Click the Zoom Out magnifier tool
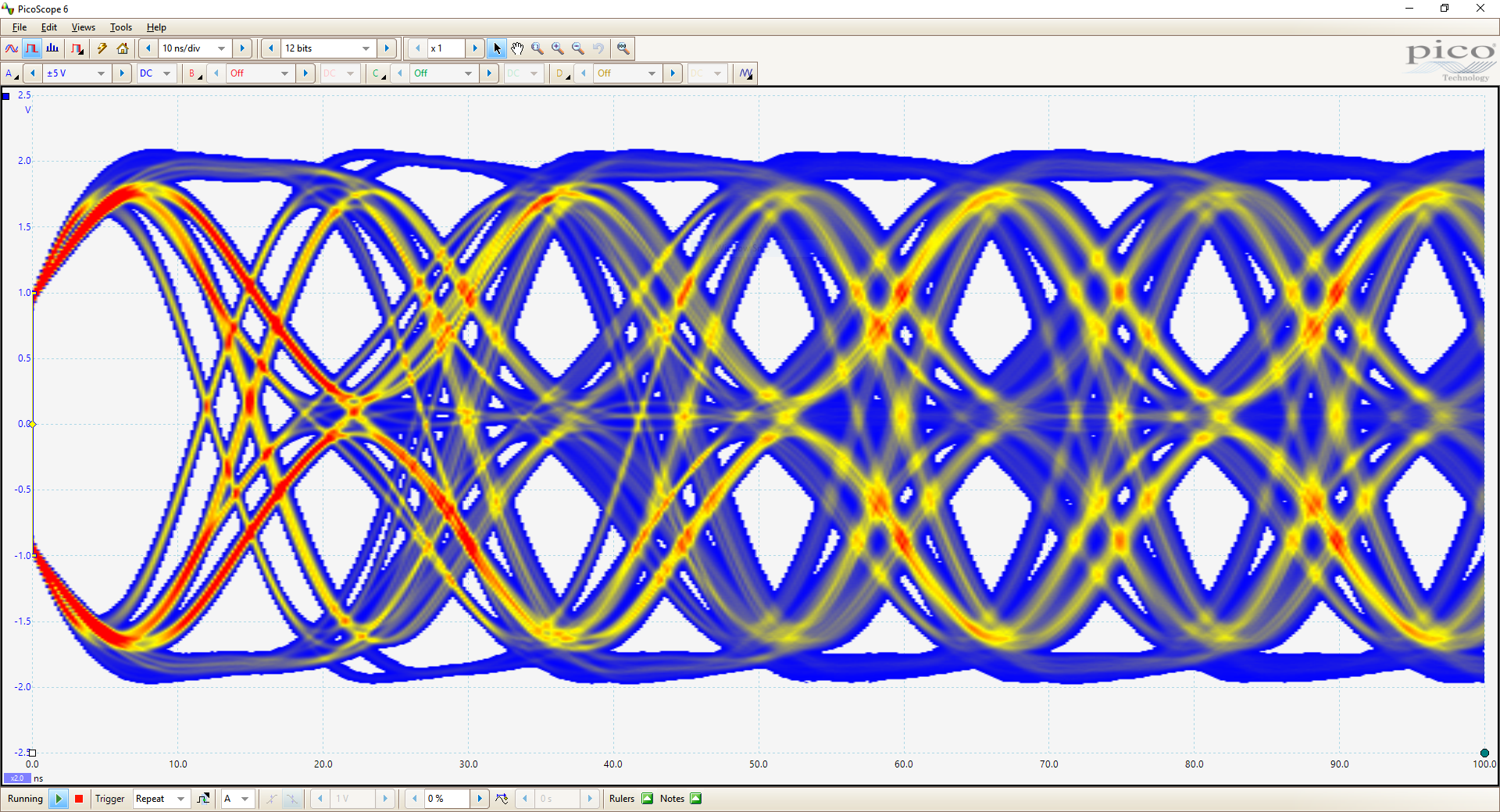Screen dimensions: 1500x812 [x=577, y=48]
